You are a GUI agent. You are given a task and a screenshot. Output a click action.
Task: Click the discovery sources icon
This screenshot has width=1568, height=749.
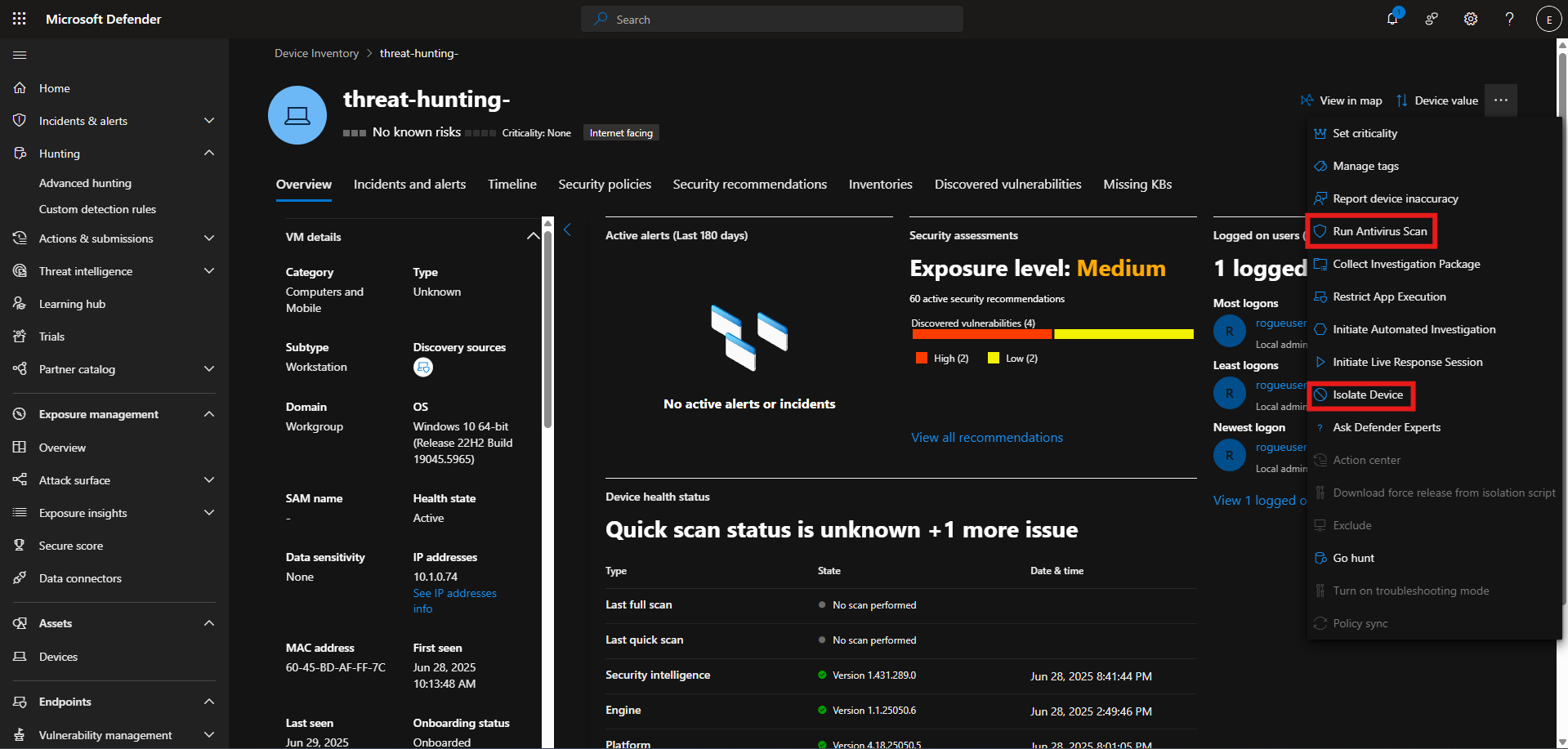pos(422,368)
